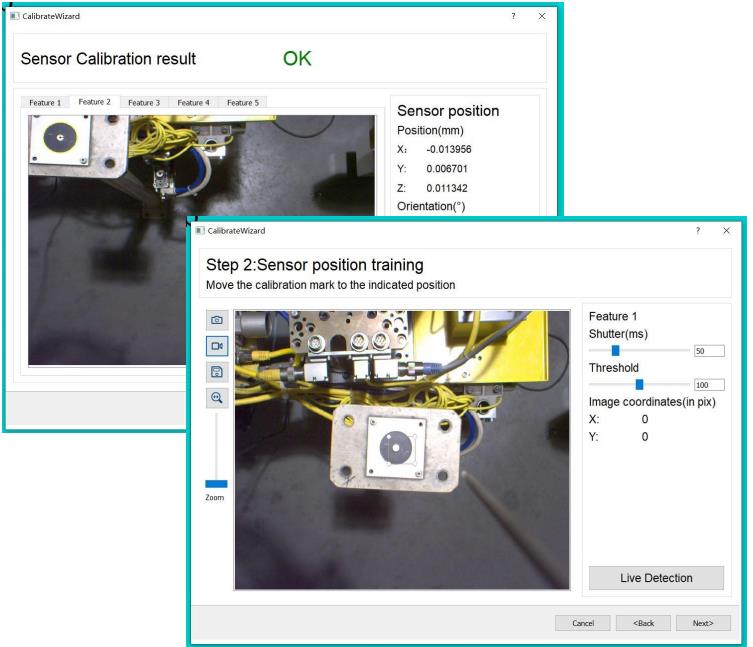
Task: Click the 'Sensor position' heading
Action: 448,111
